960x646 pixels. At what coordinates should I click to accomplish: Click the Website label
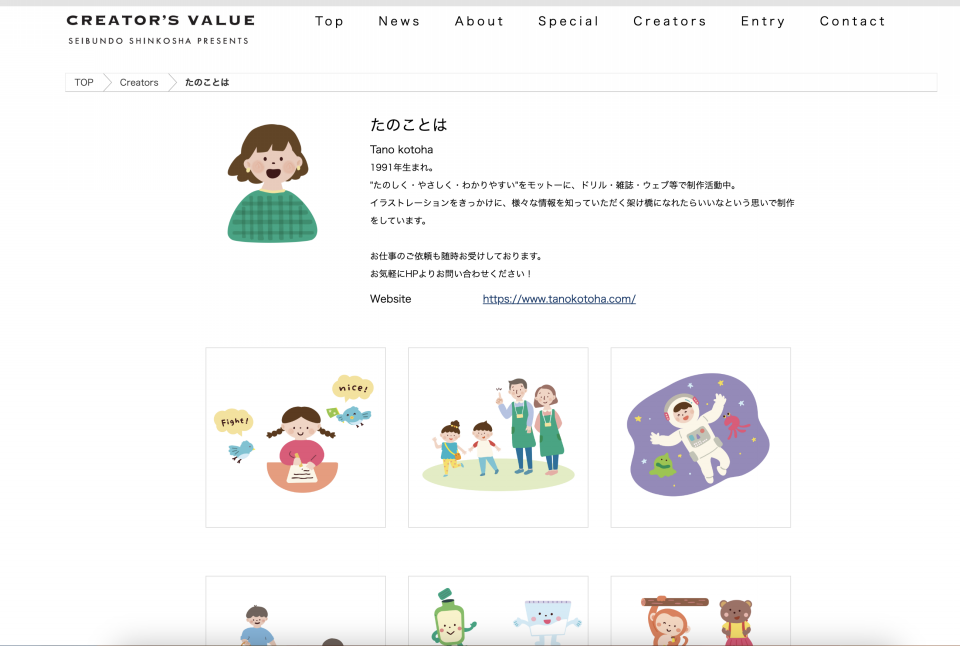pos(391,299)
